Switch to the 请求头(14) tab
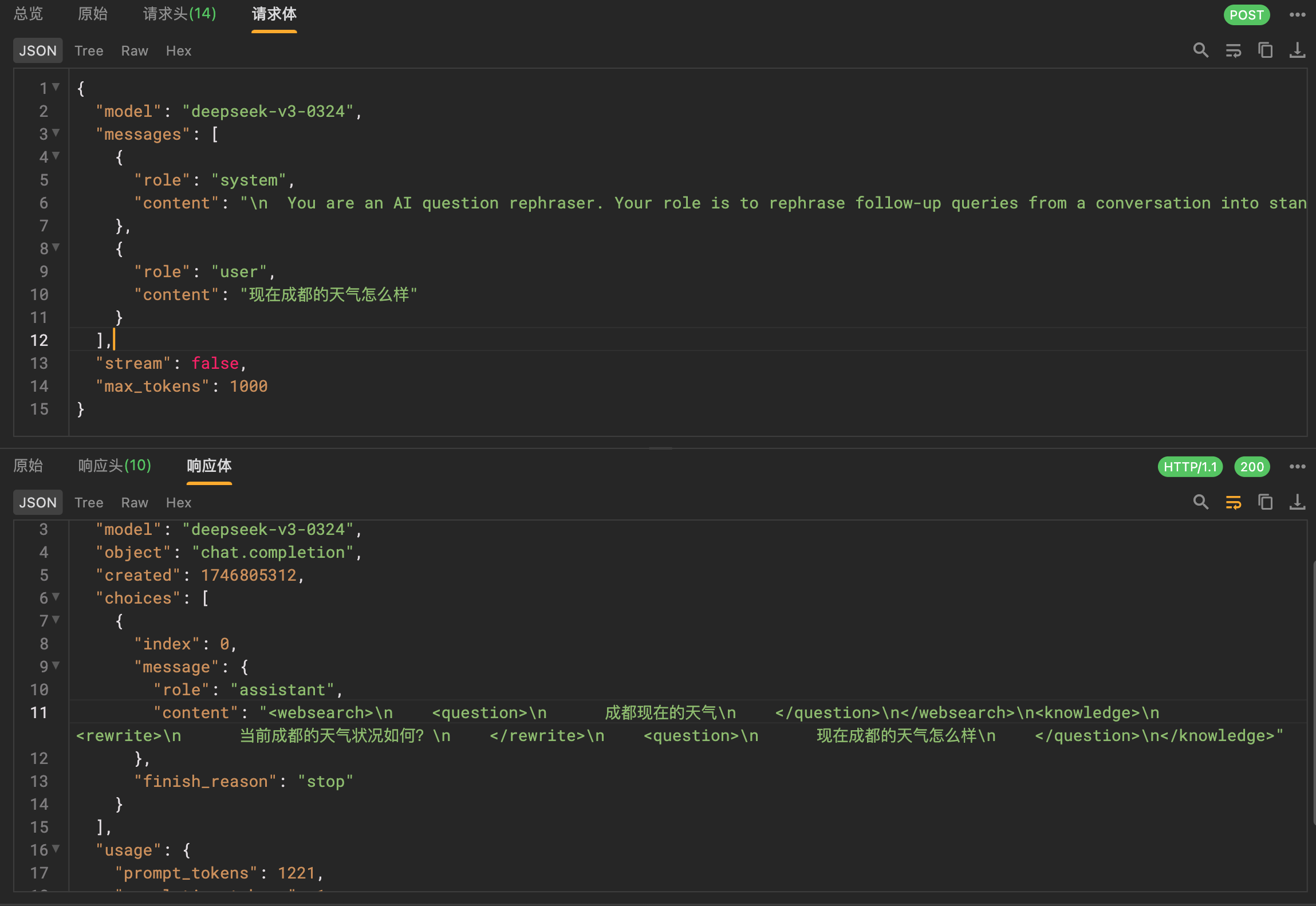The image size is (1316, 906). [179, 14]
